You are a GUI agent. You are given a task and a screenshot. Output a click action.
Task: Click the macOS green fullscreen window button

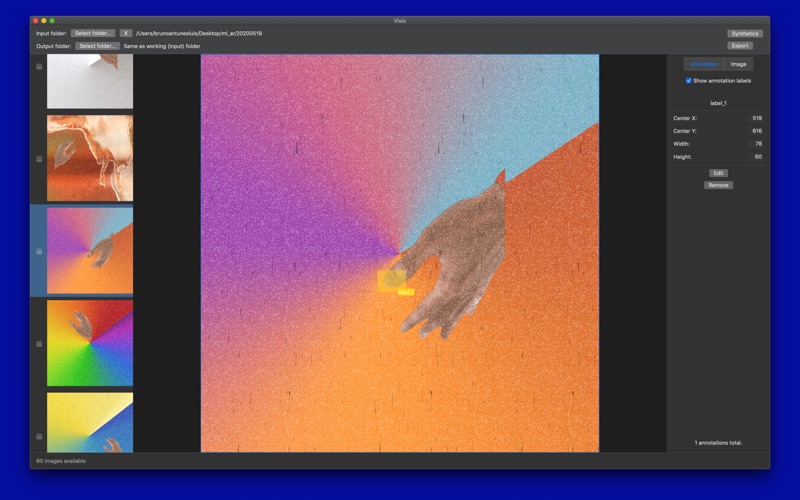pyautogui.click(x=52, y=20)
